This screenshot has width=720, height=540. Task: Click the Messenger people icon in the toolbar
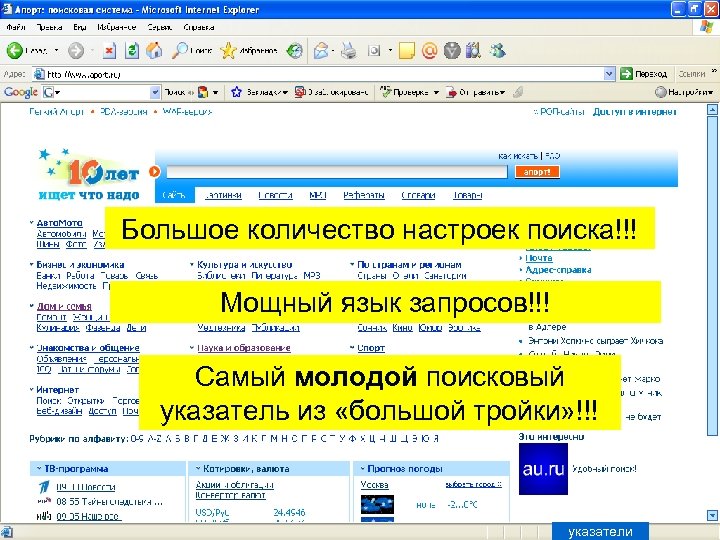[x=497, y=50]
